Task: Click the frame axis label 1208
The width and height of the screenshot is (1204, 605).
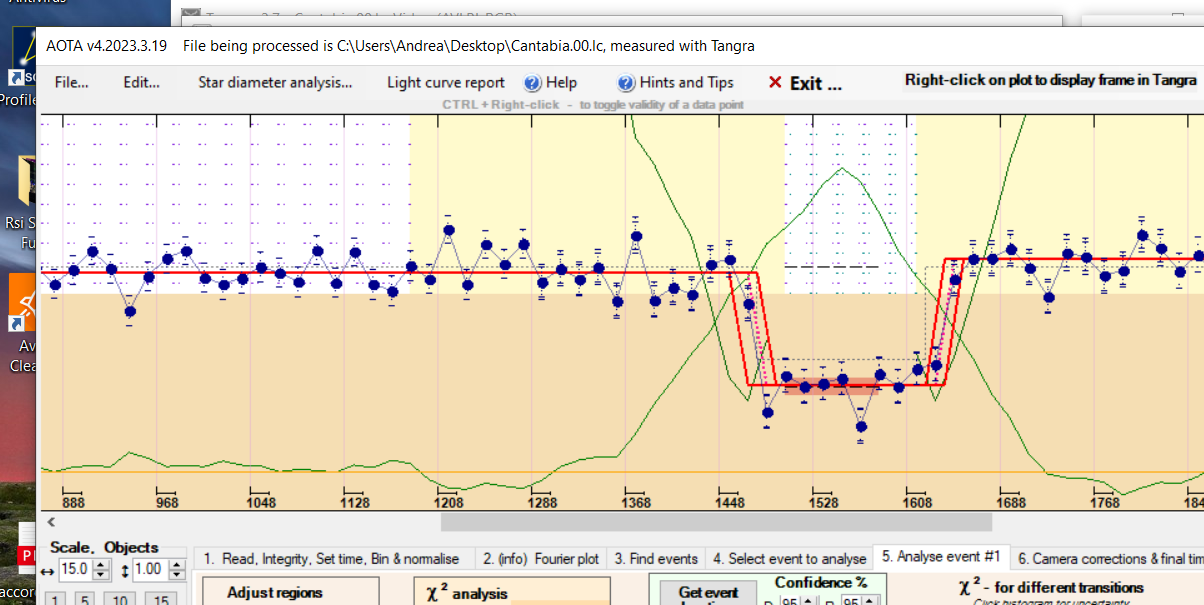Action: (449, 503)
